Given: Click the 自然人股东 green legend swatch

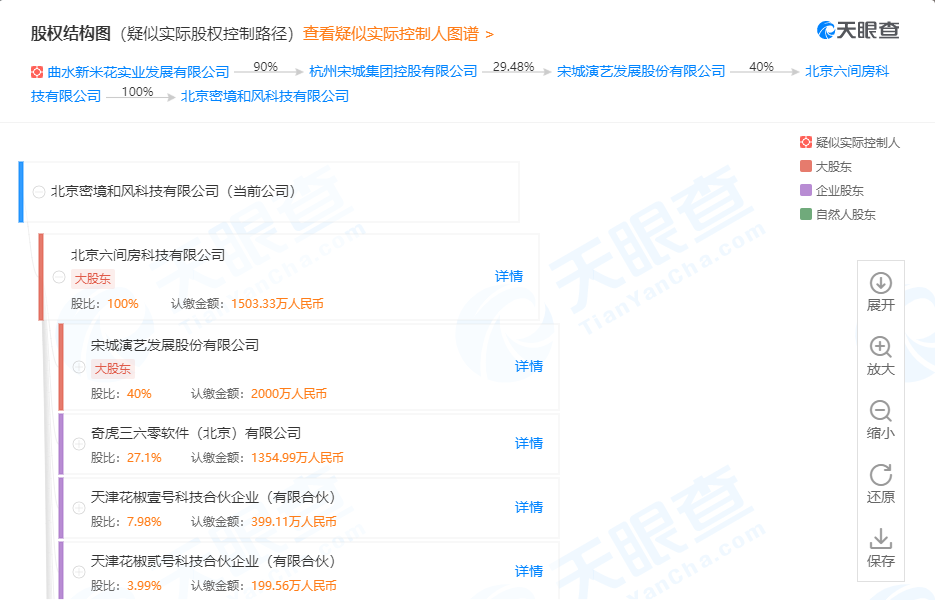Looking at the screenshot, I should [x=806, y=214].
